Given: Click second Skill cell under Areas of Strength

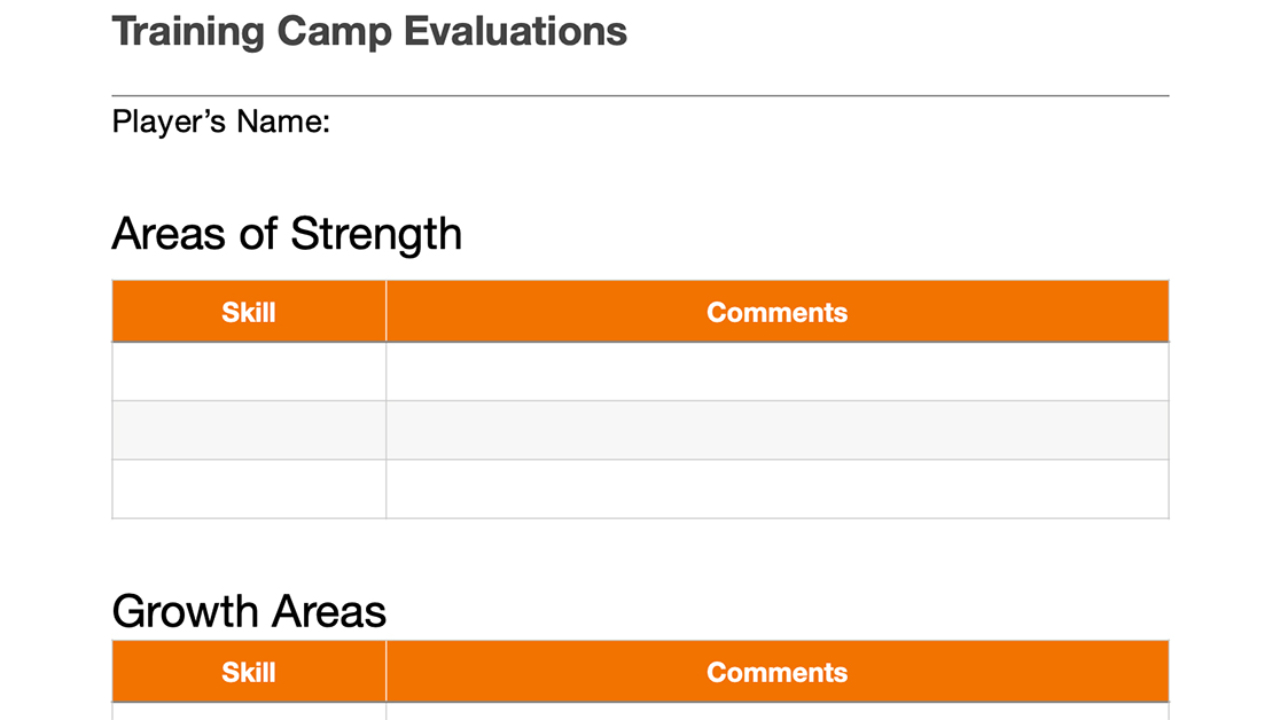Looking at the screenshot, I should [248, 430].
